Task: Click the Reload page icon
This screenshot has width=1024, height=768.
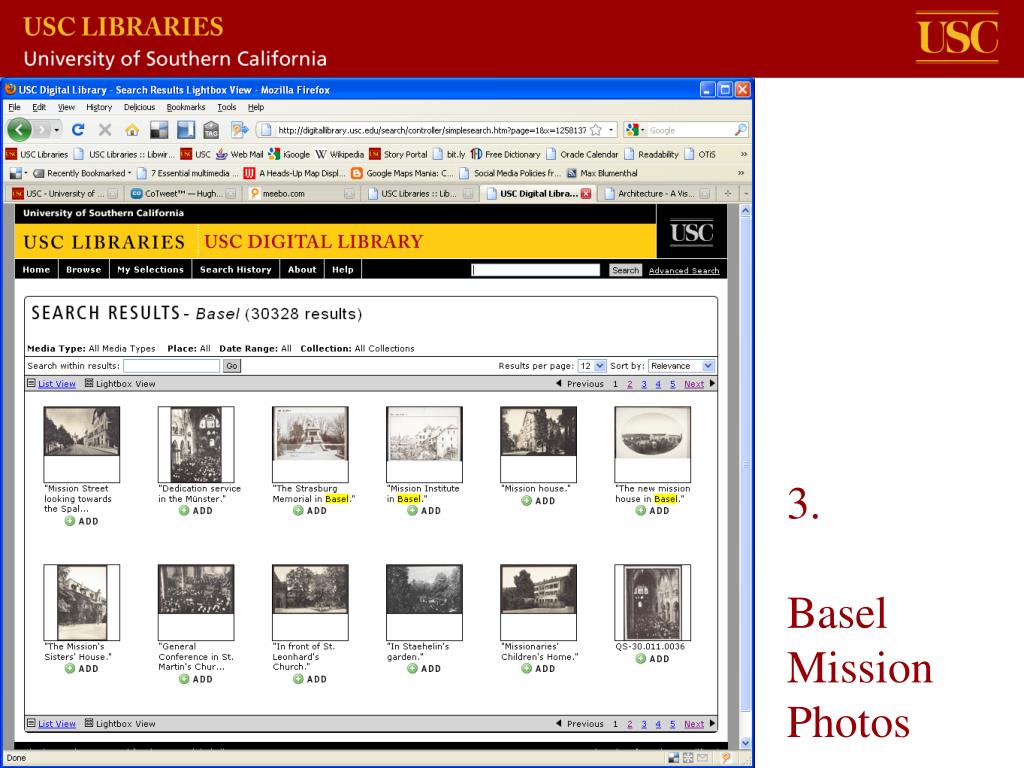Action: 78,130
